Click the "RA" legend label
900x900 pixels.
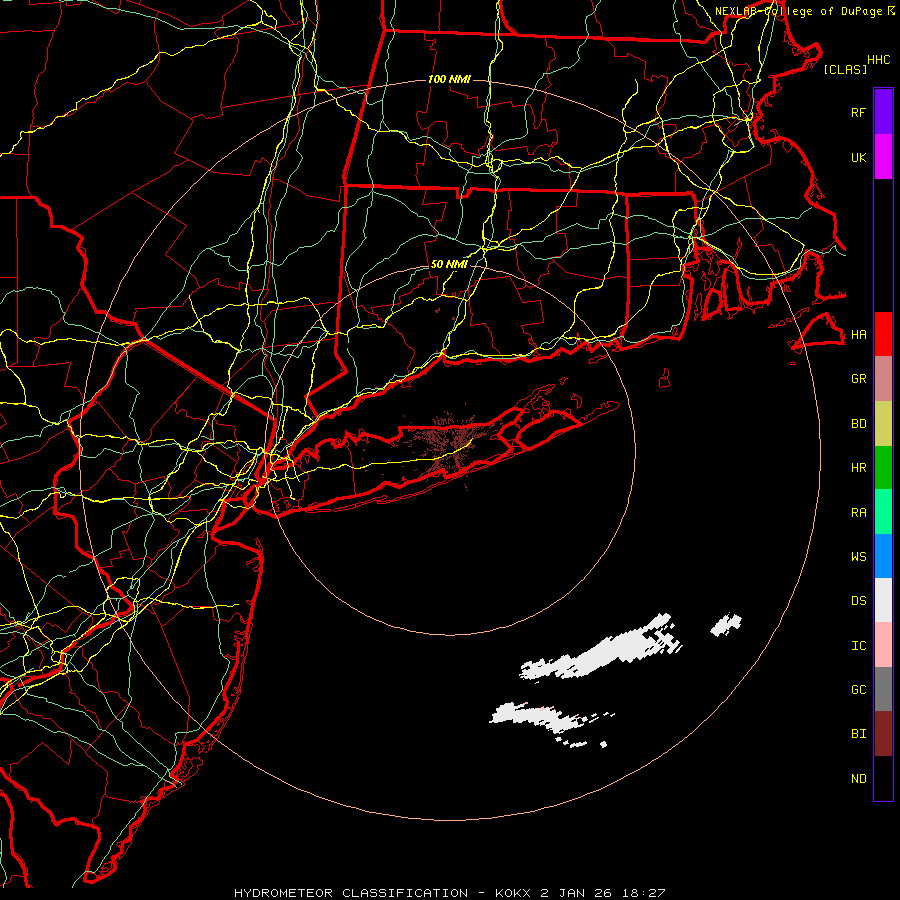[x=858, y=513]
